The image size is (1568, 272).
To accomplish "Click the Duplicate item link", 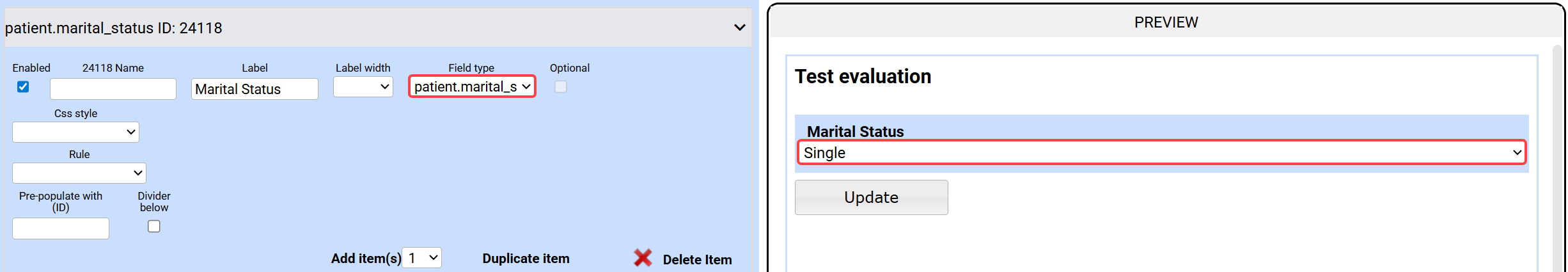I will 526,259.
